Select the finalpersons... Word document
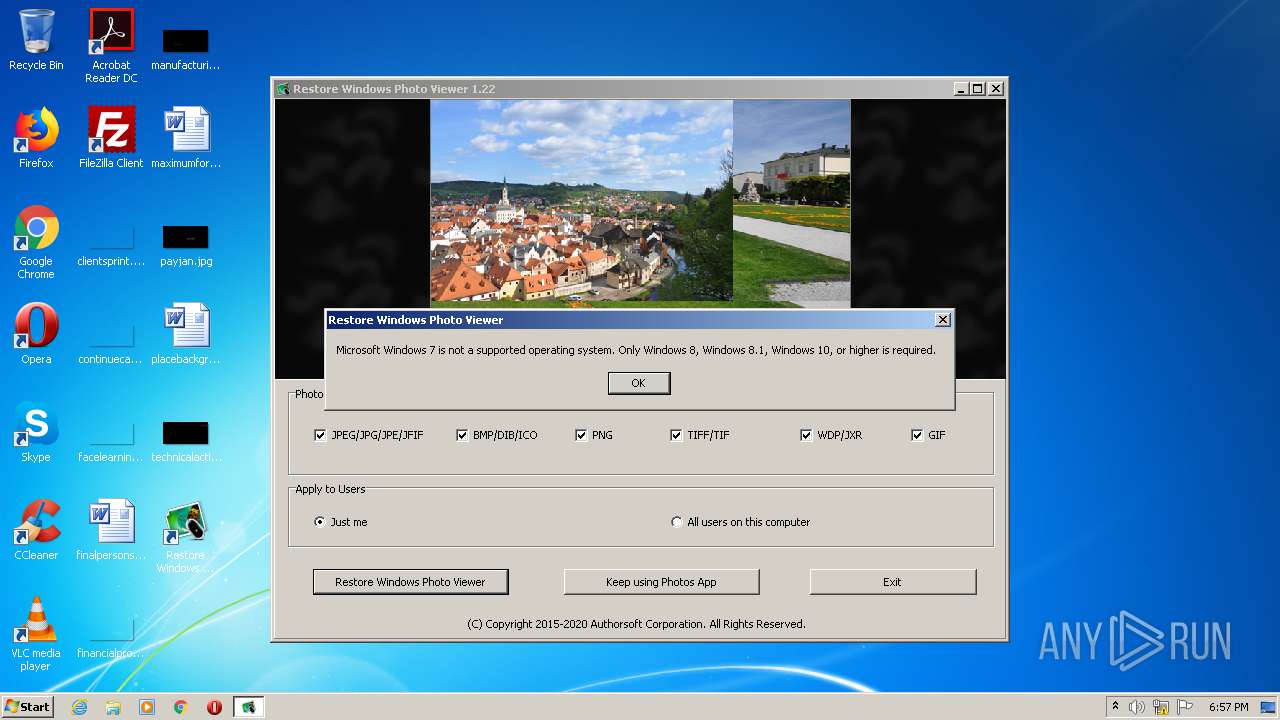Screen dimensions: 1280x720 111,531
